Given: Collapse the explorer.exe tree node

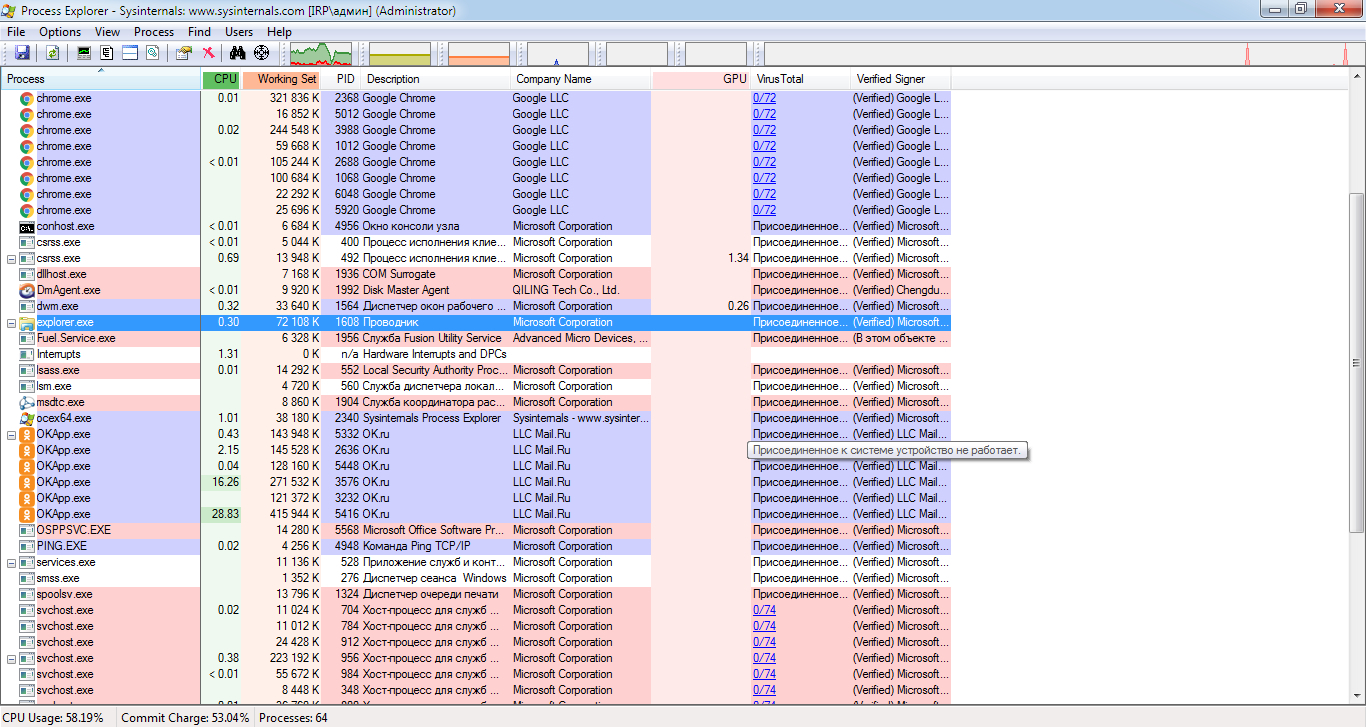Looking at the screenshot, I should 11,323.
